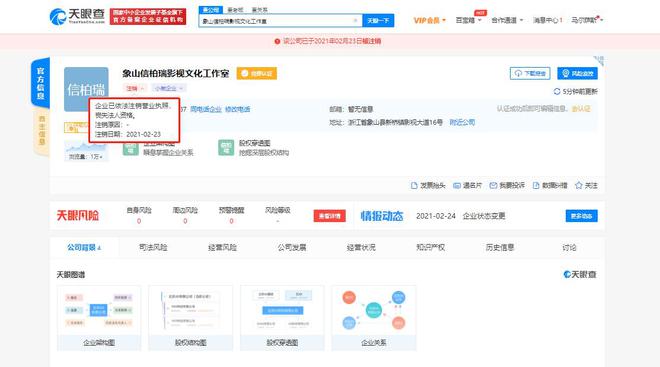Image resolution: width=660 pixels, height=367 pixels.
Task: Switch to the 讨论 tab
Action: click(x=569, y=247)
